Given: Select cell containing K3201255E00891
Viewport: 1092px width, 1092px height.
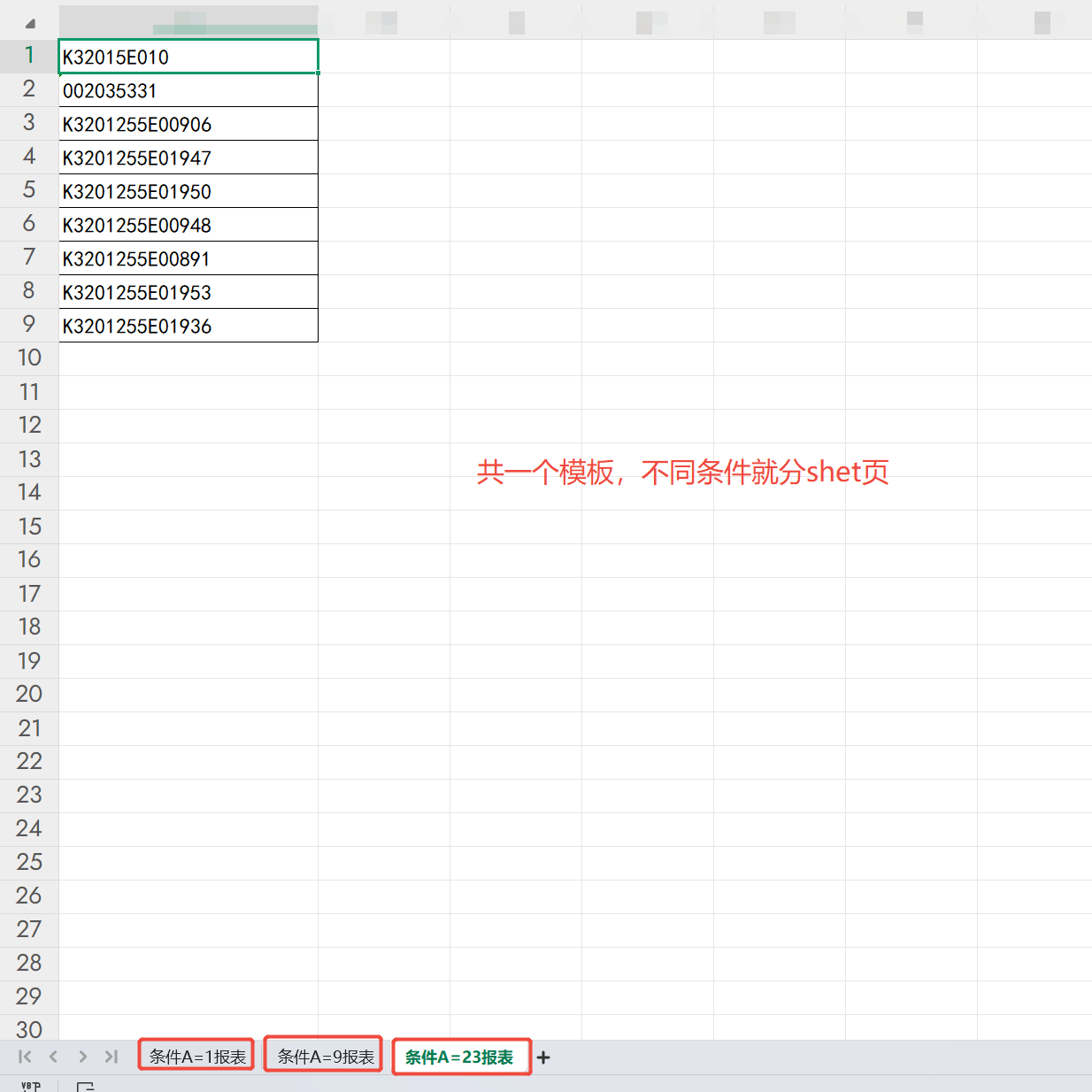Looking at the screenshot, I should tap(188, 258).
